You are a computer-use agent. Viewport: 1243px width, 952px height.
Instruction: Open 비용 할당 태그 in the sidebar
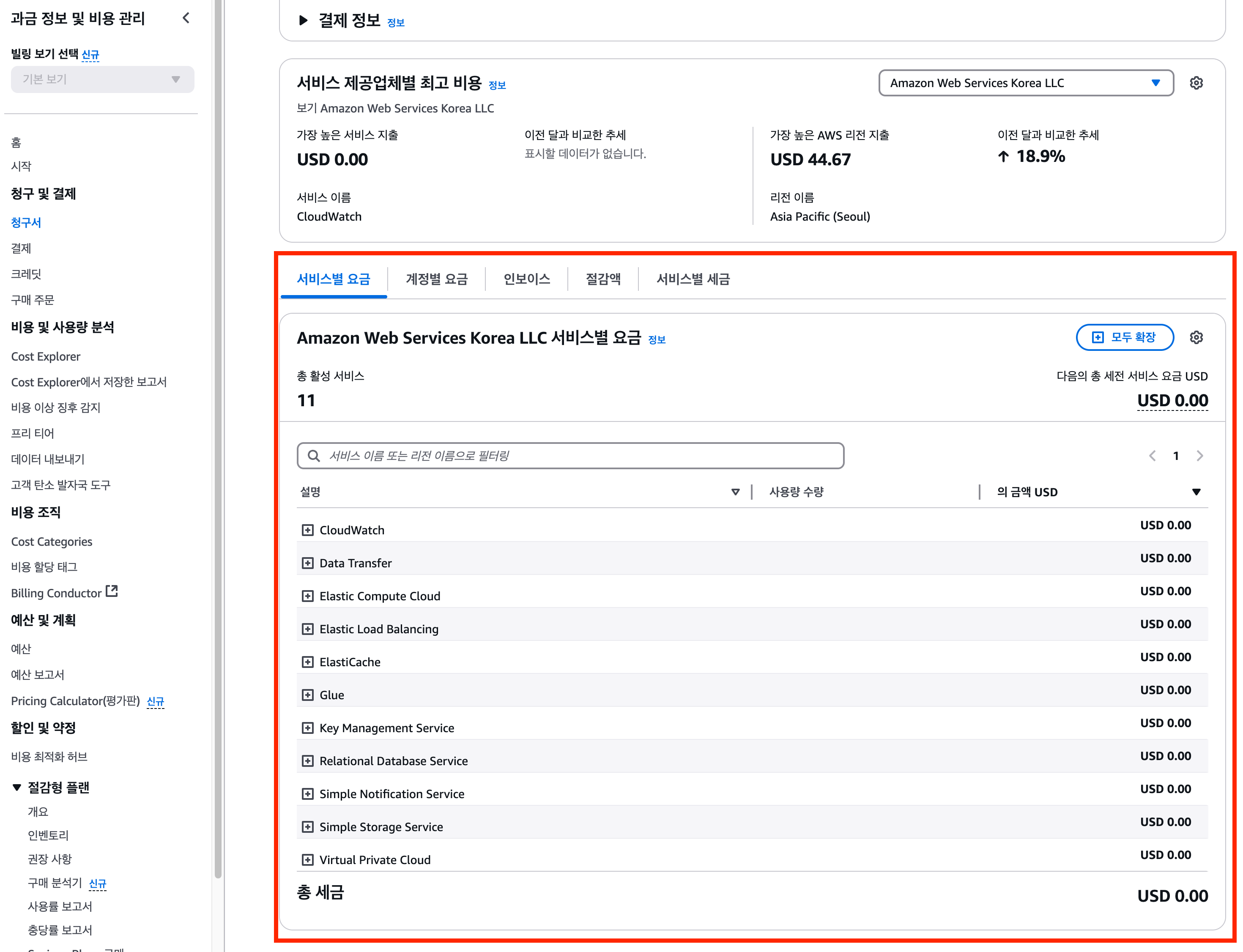(44, 566)
